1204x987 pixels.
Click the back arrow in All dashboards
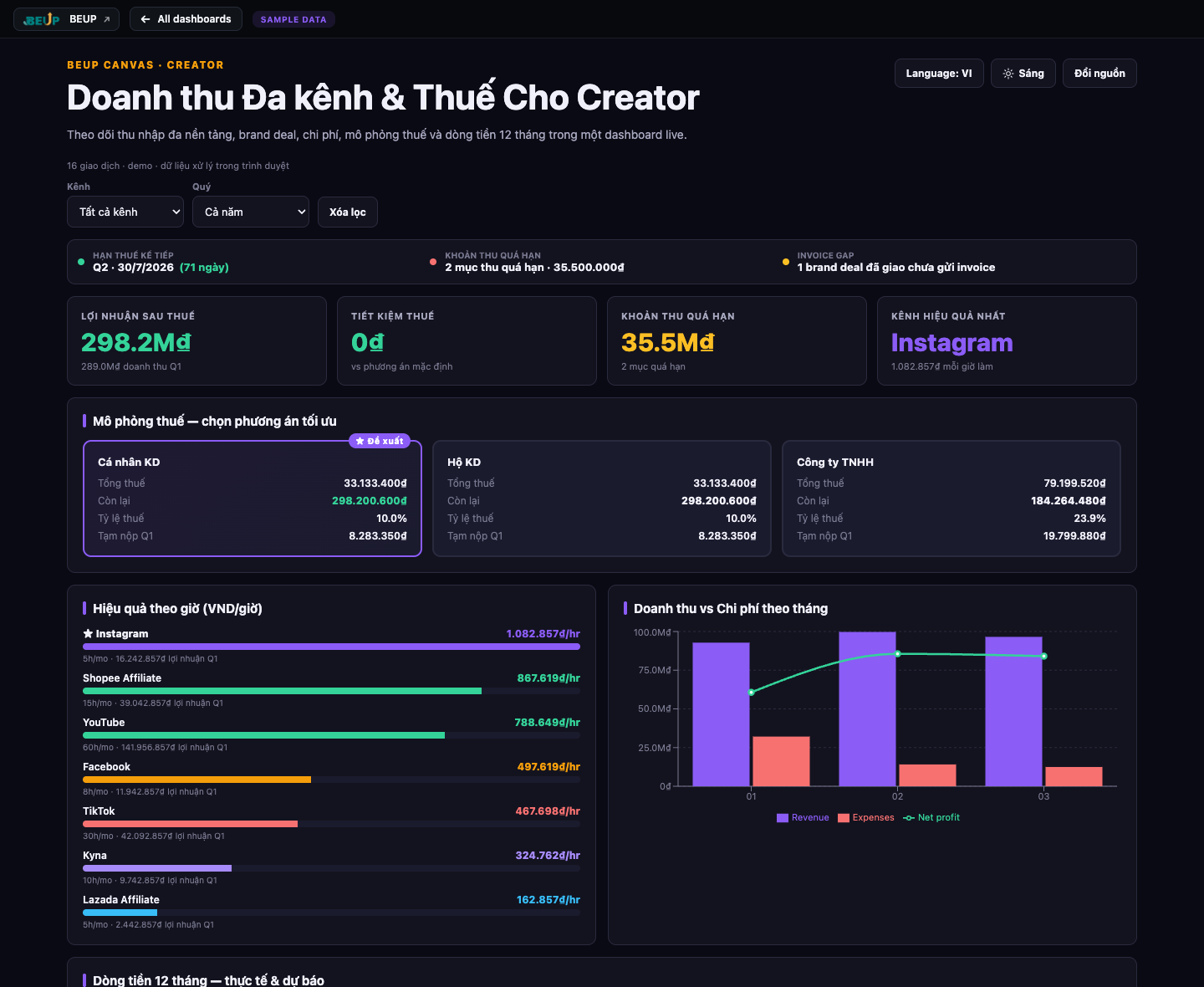coord(145,19)
